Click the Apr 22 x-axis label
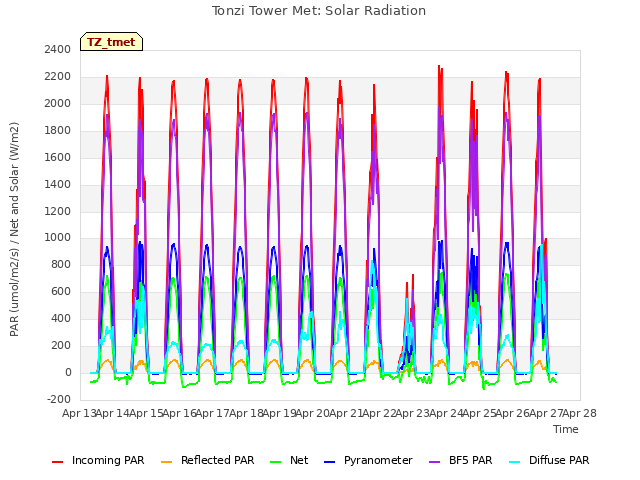Image resolution: width=640 pixels, height=480 pixels. click(379, 413)
